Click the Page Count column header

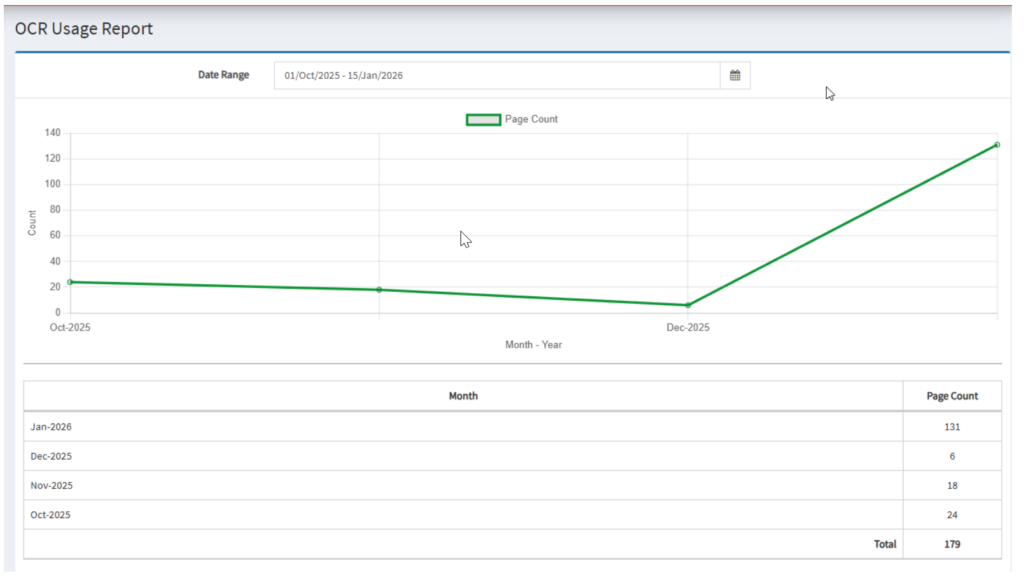pyautogui.click(x=952, y=396)
